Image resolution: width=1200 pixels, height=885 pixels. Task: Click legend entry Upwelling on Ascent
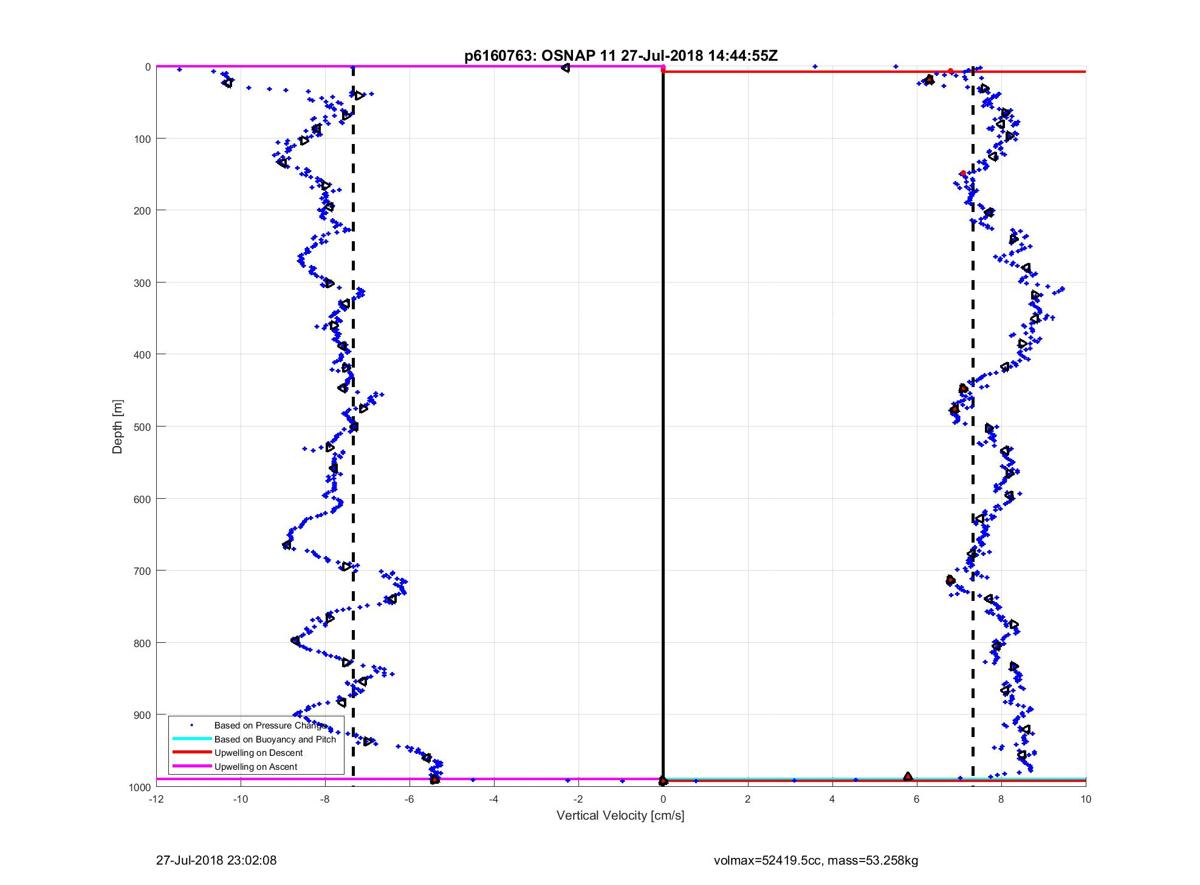255,767
